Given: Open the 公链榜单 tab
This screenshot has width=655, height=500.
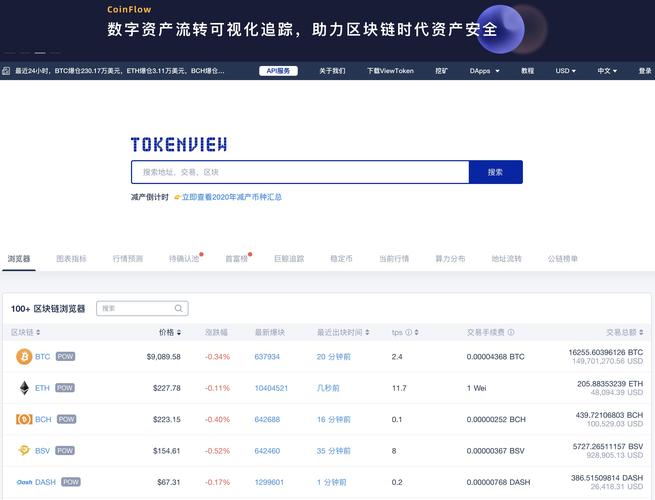Looking at the screenshot, I should (x=563, y=259).
